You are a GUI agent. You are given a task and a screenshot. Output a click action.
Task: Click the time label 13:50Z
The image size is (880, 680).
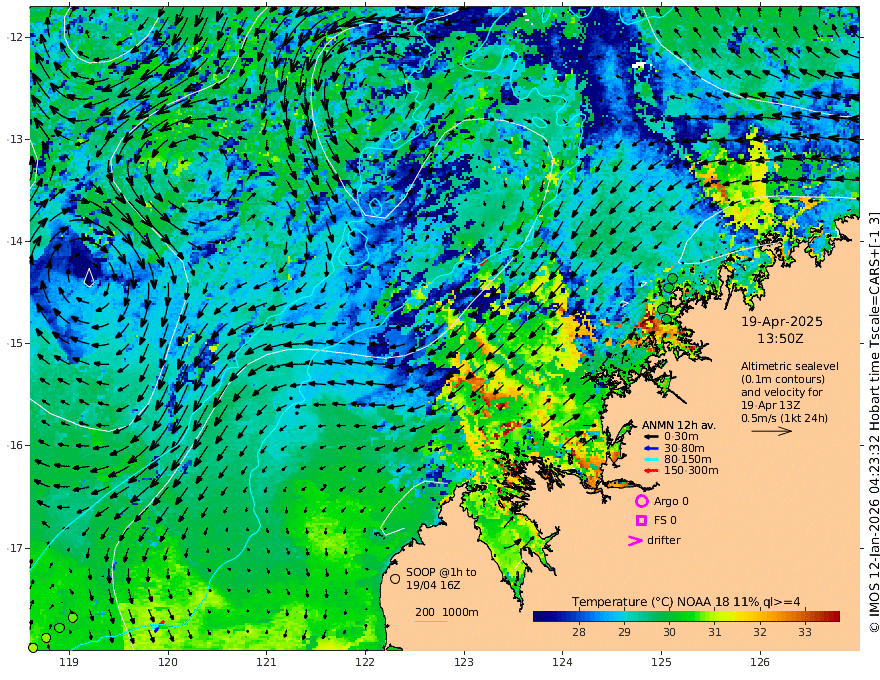(x=780, y=339)
